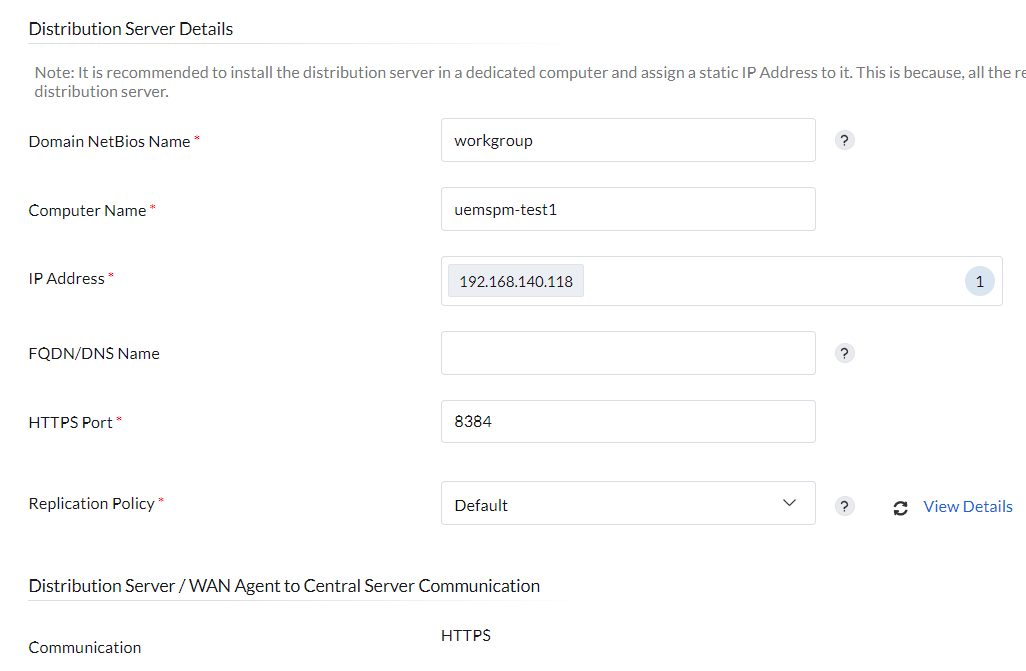Click the IP address count badge
1026x671 pixels.
[979, 282]
